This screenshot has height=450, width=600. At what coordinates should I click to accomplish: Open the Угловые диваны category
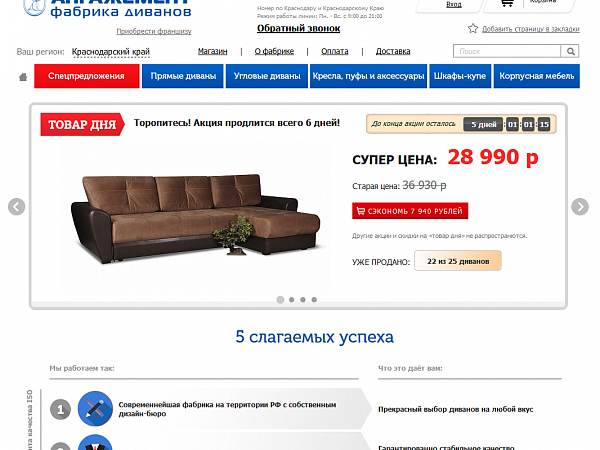pyautogui.click(x=267, y=76)
